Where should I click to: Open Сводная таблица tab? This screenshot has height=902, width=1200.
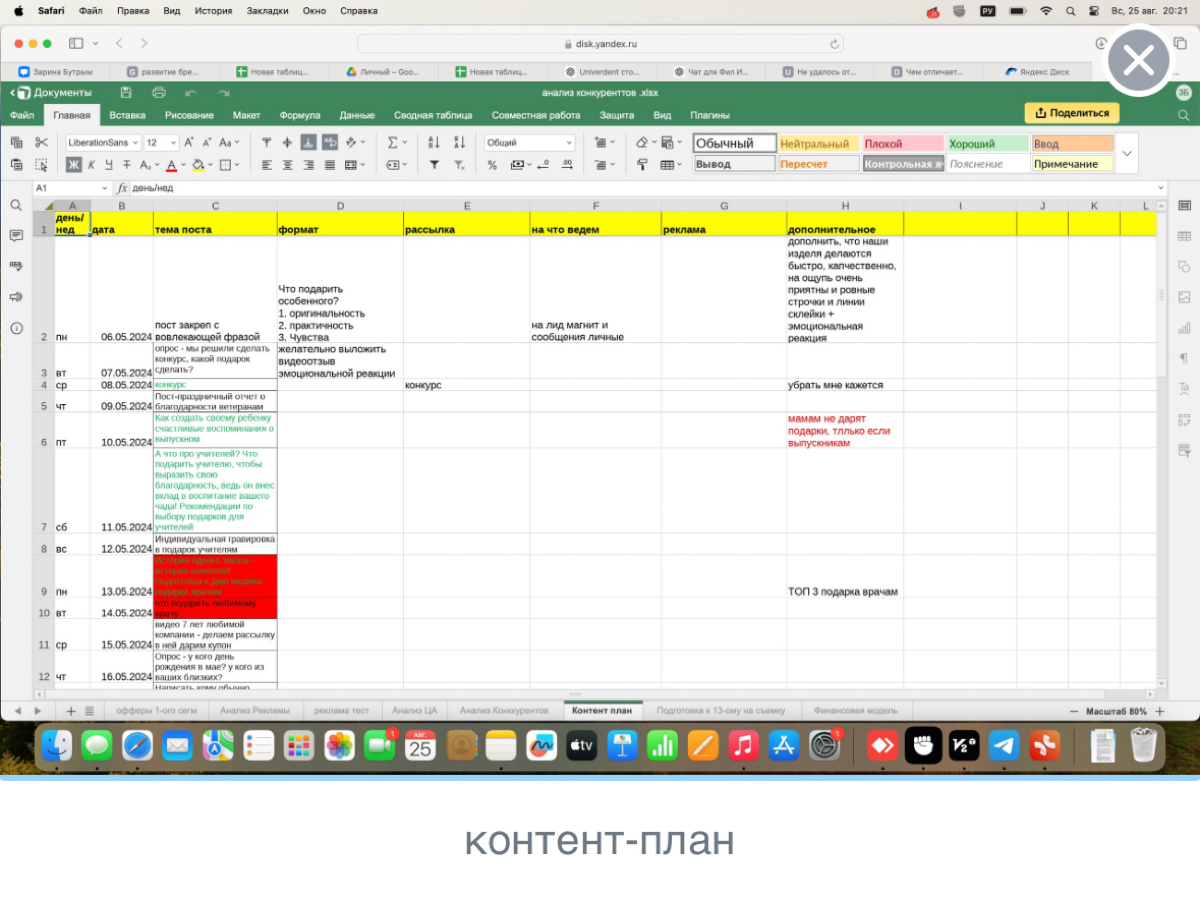pos(433,115)
